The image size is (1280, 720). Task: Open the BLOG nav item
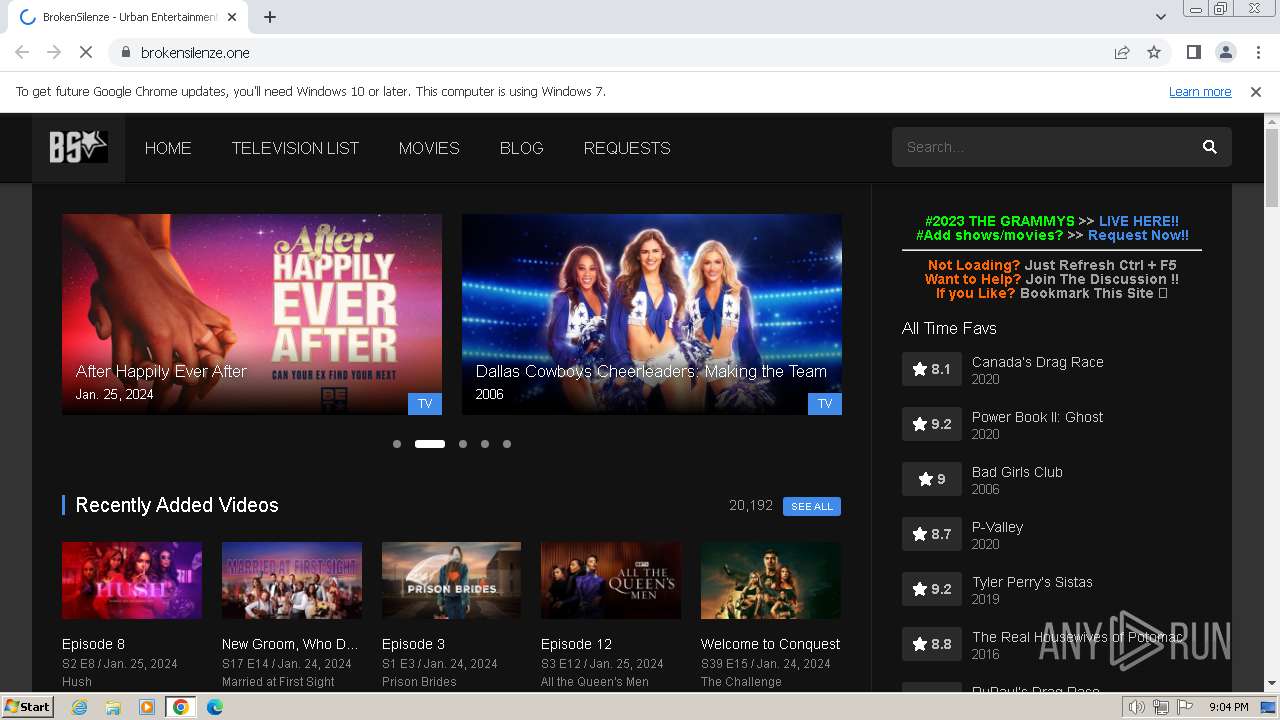tap(522, 148)
